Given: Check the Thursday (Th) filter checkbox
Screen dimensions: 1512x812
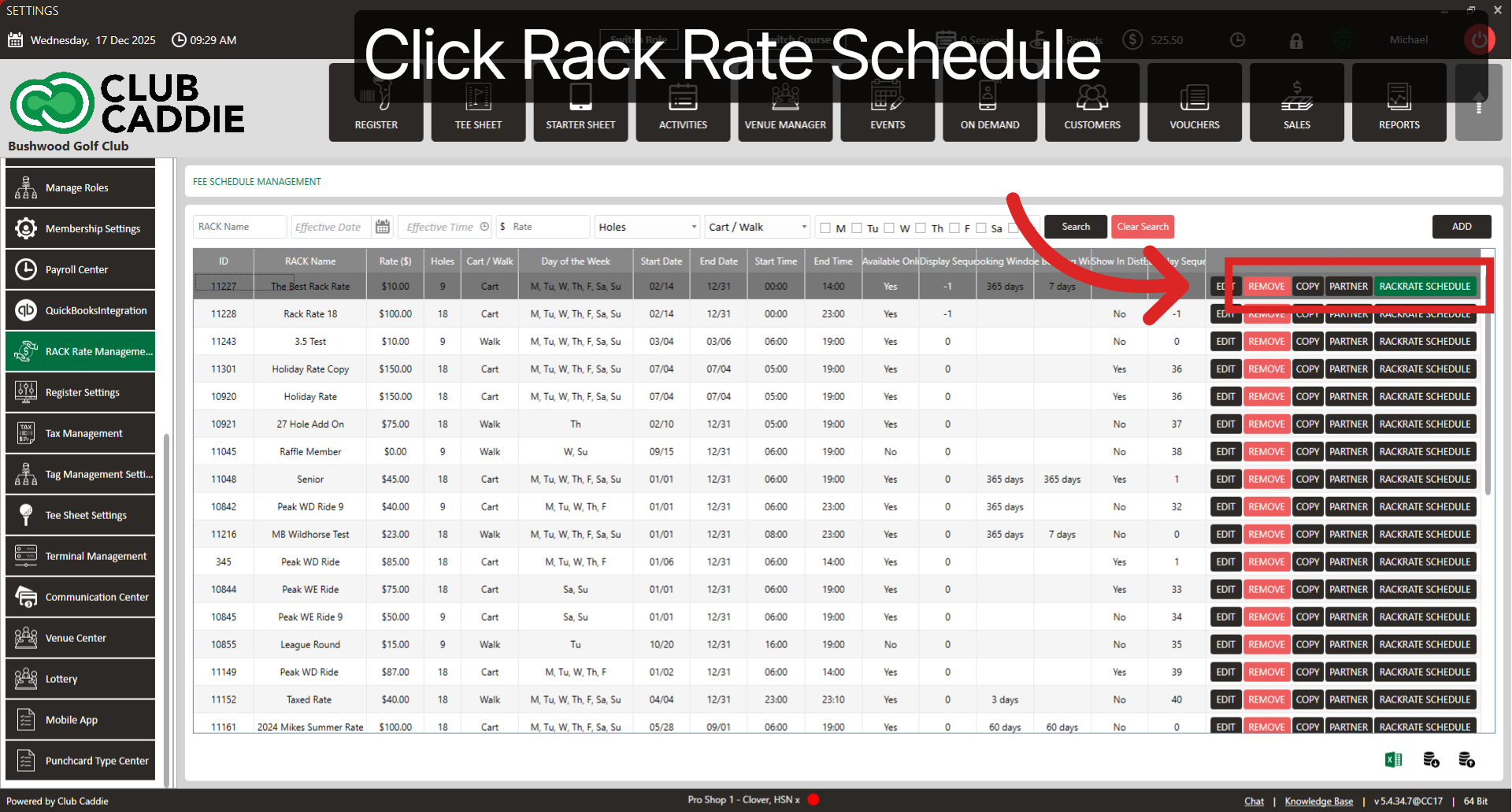Looking at the screenshot, I should (920, 228).
